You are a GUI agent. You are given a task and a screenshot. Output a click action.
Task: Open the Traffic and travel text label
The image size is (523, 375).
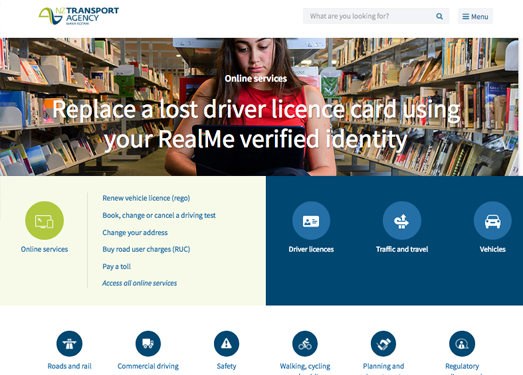[402, 249]
